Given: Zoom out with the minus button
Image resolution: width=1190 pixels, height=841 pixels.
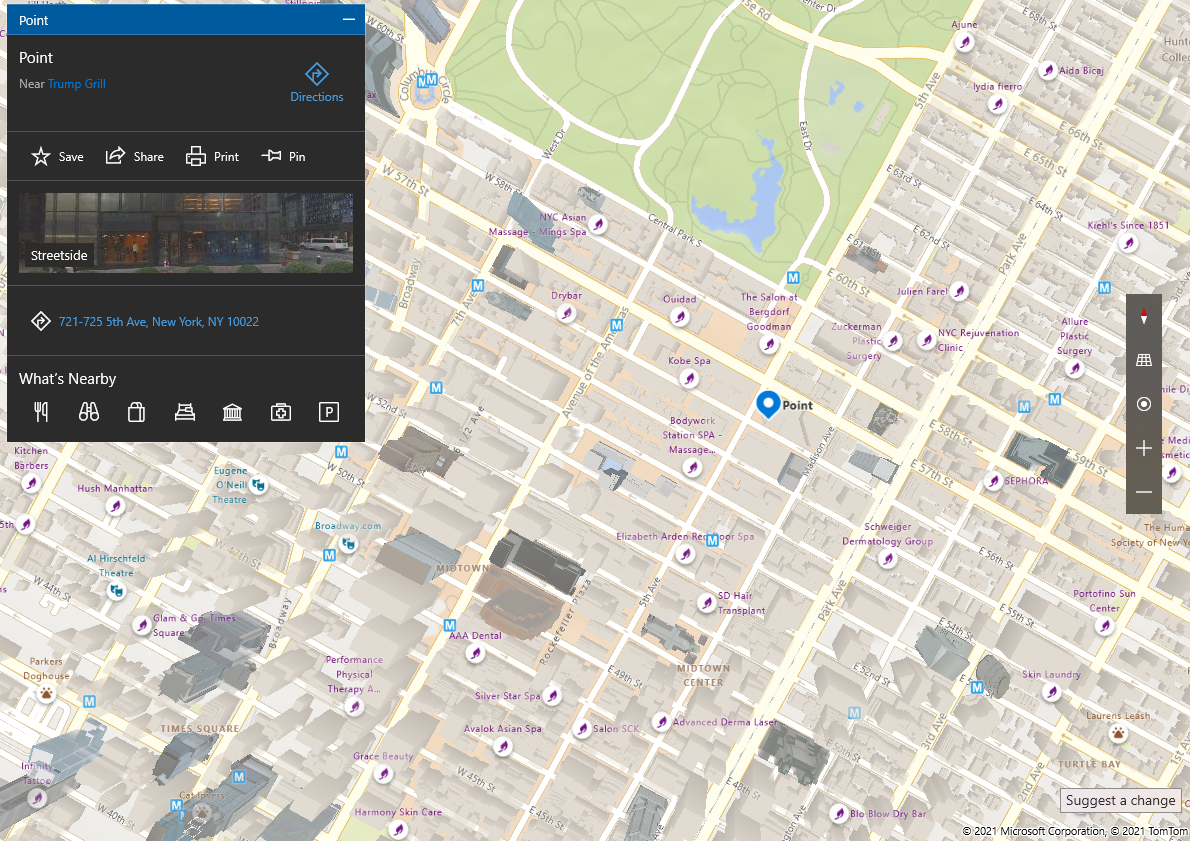Looking at the screenshot, I should [1144, 492].
